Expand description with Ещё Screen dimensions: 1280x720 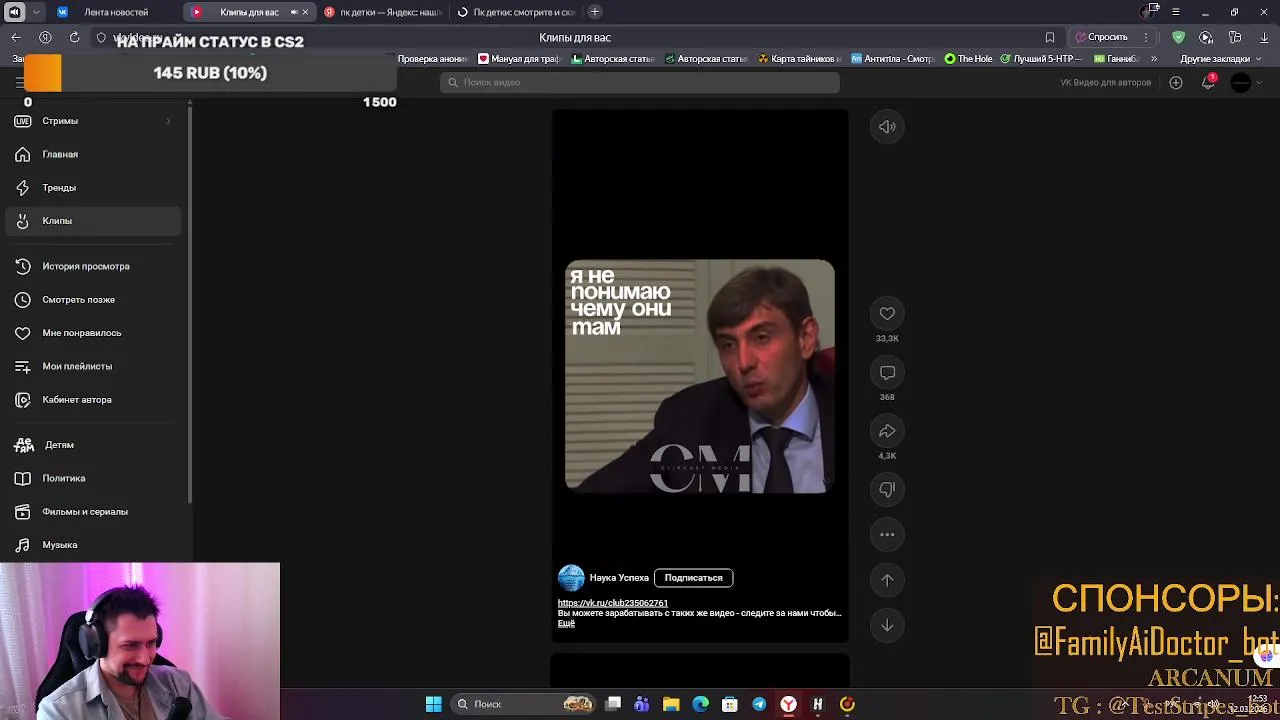566,623
